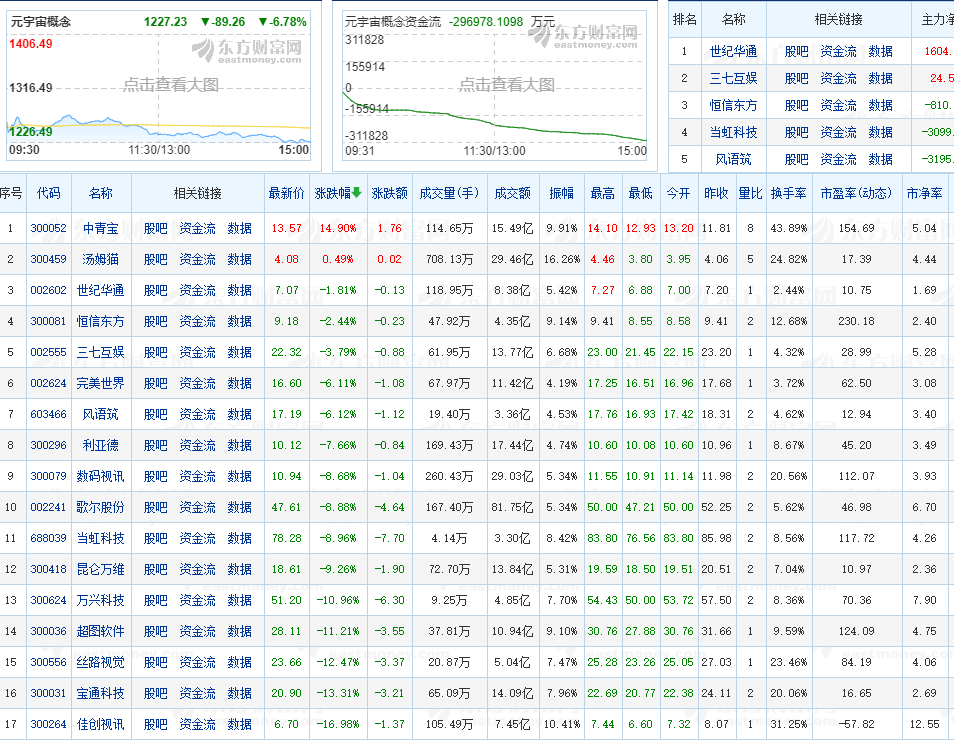Sort by 成交额 column header

[512, 194]
